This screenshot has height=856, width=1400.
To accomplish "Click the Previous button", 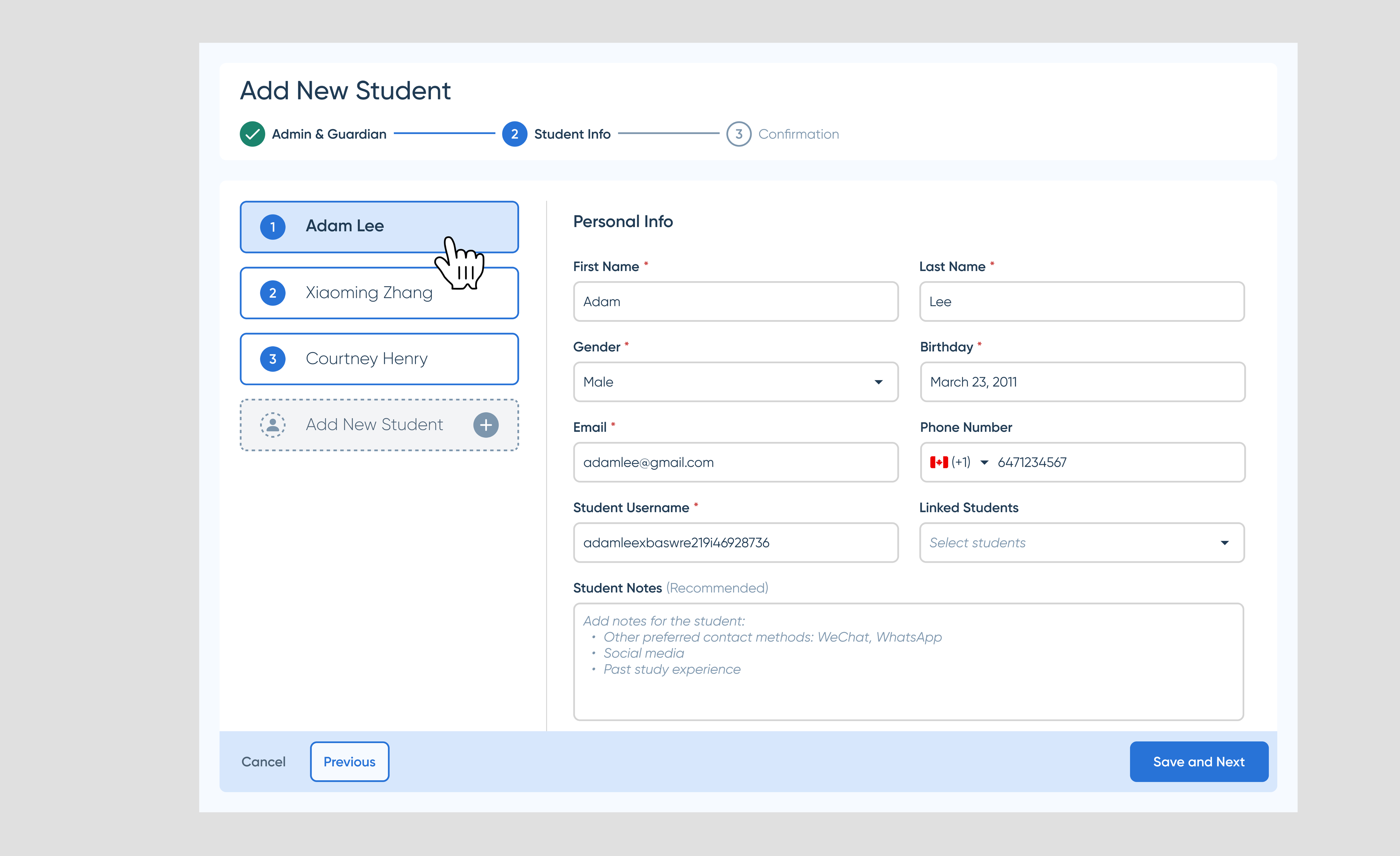I will tap(350, 762).
